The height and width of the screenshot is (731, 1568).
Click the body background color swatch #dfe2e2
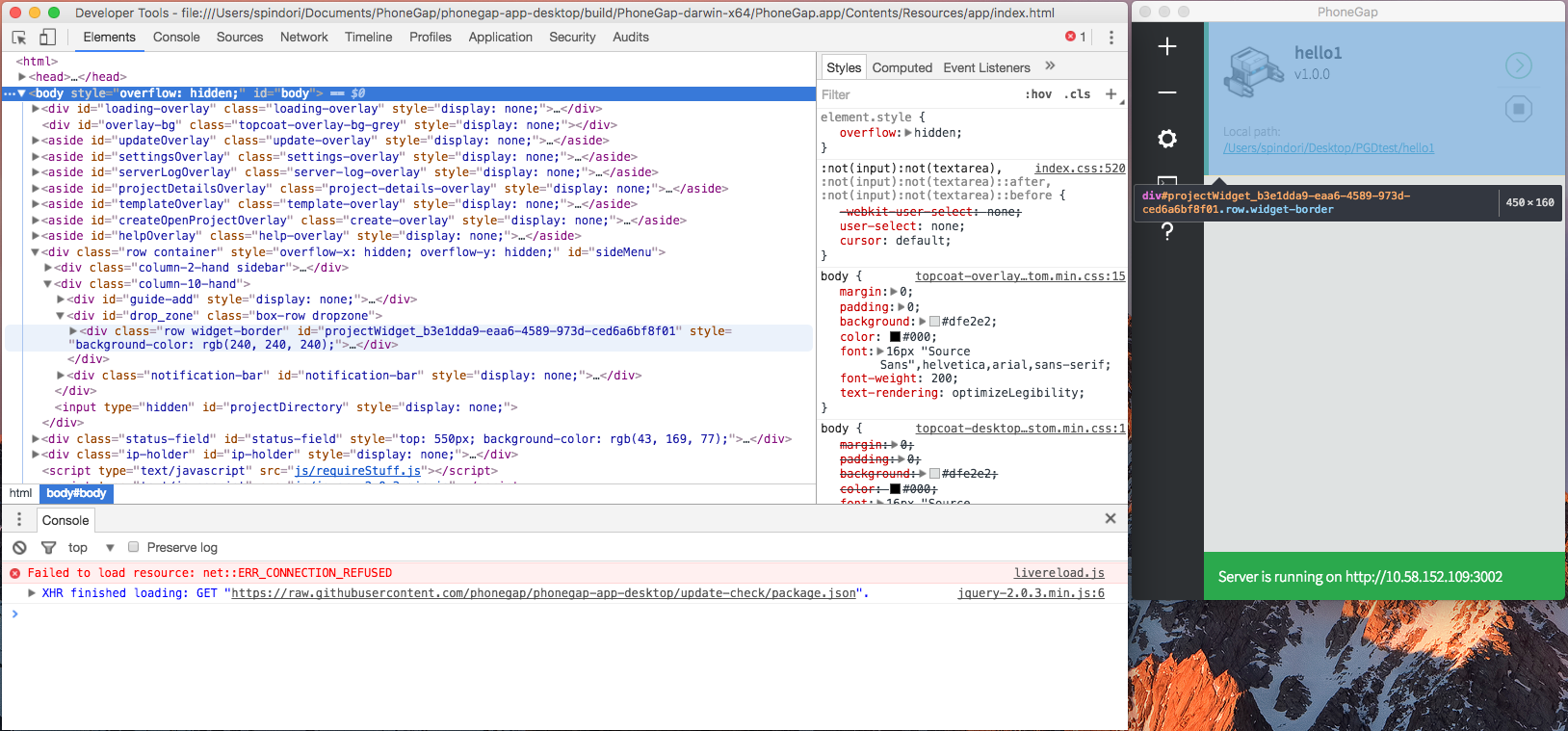[934, 322]
